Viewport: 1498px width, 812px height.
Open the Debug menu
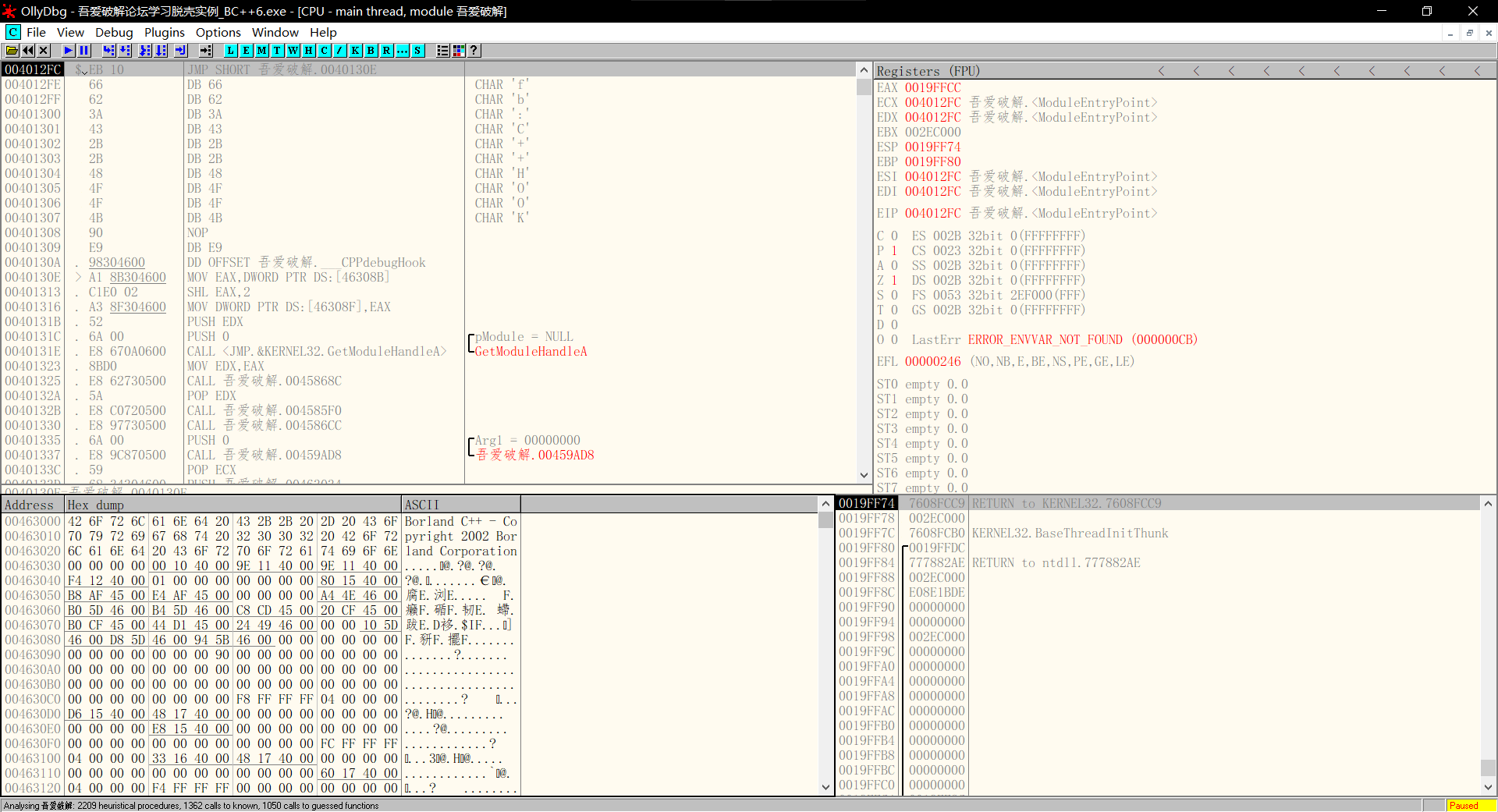coord(114,32)
